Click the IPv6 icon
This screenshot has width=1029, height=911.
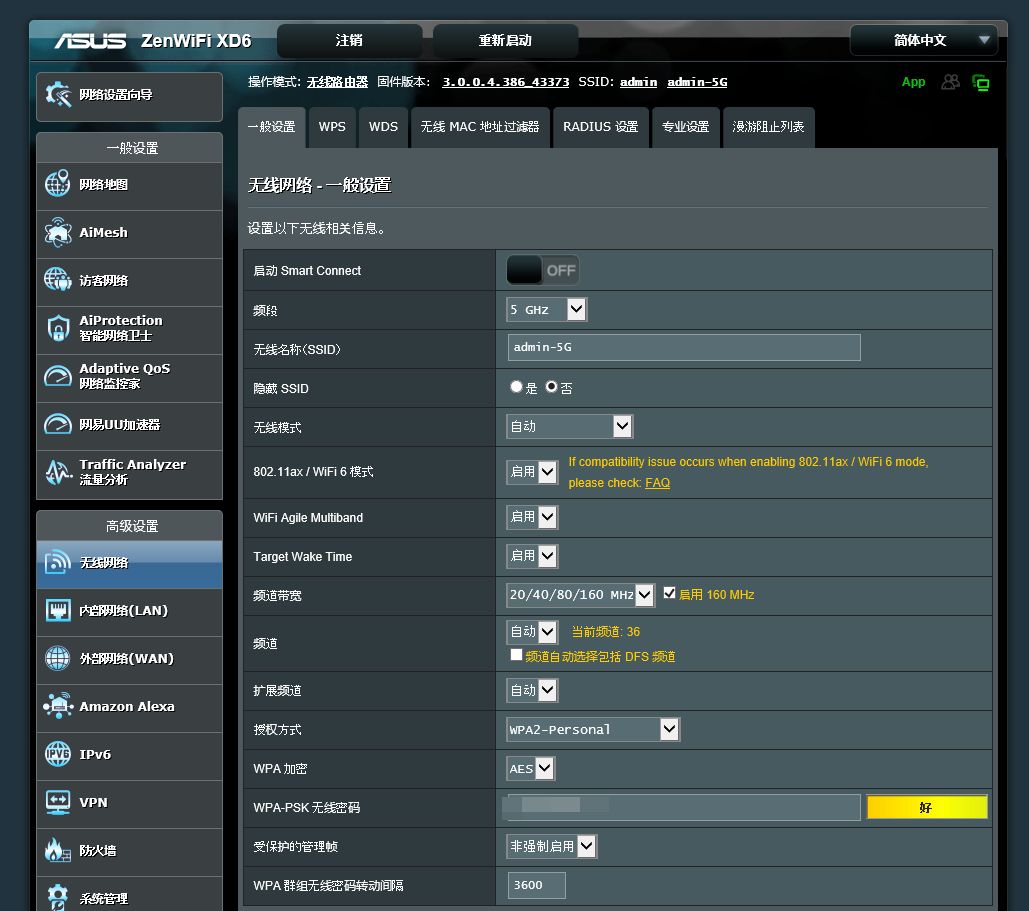tap(58, 754)
